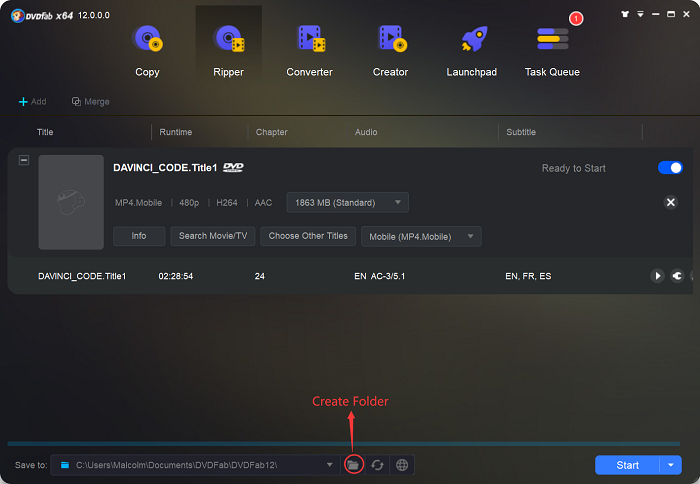Click DAVINCI_CODE.Title1 row name
This screenshot has width=700, height=484.
pos(82,276)
